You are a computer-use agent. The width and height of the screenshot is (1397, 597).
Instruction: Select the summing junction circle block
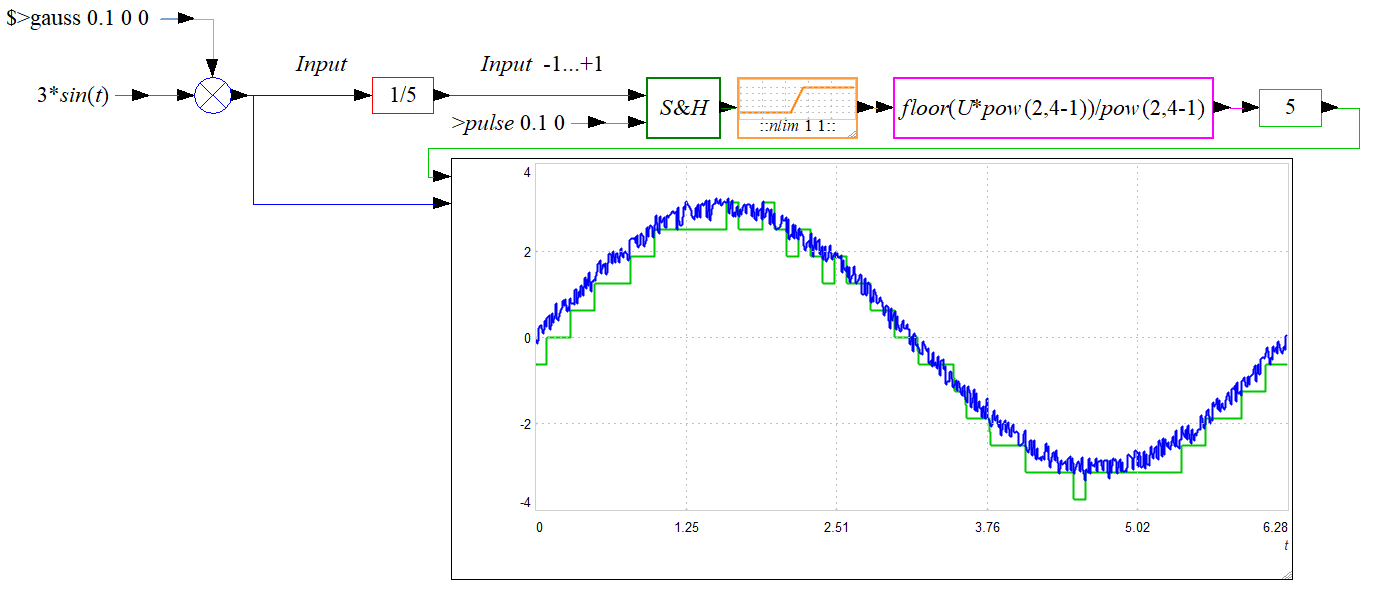pos(211,96)
